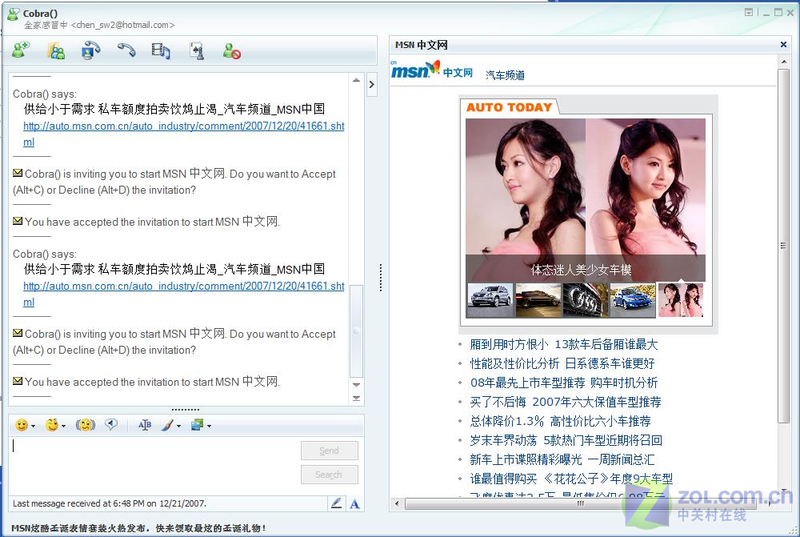Click the bottom MSN emoticon promotion text
Viewport: 800px width, 537px height.
pyautogui.click(x=138, y=528)
